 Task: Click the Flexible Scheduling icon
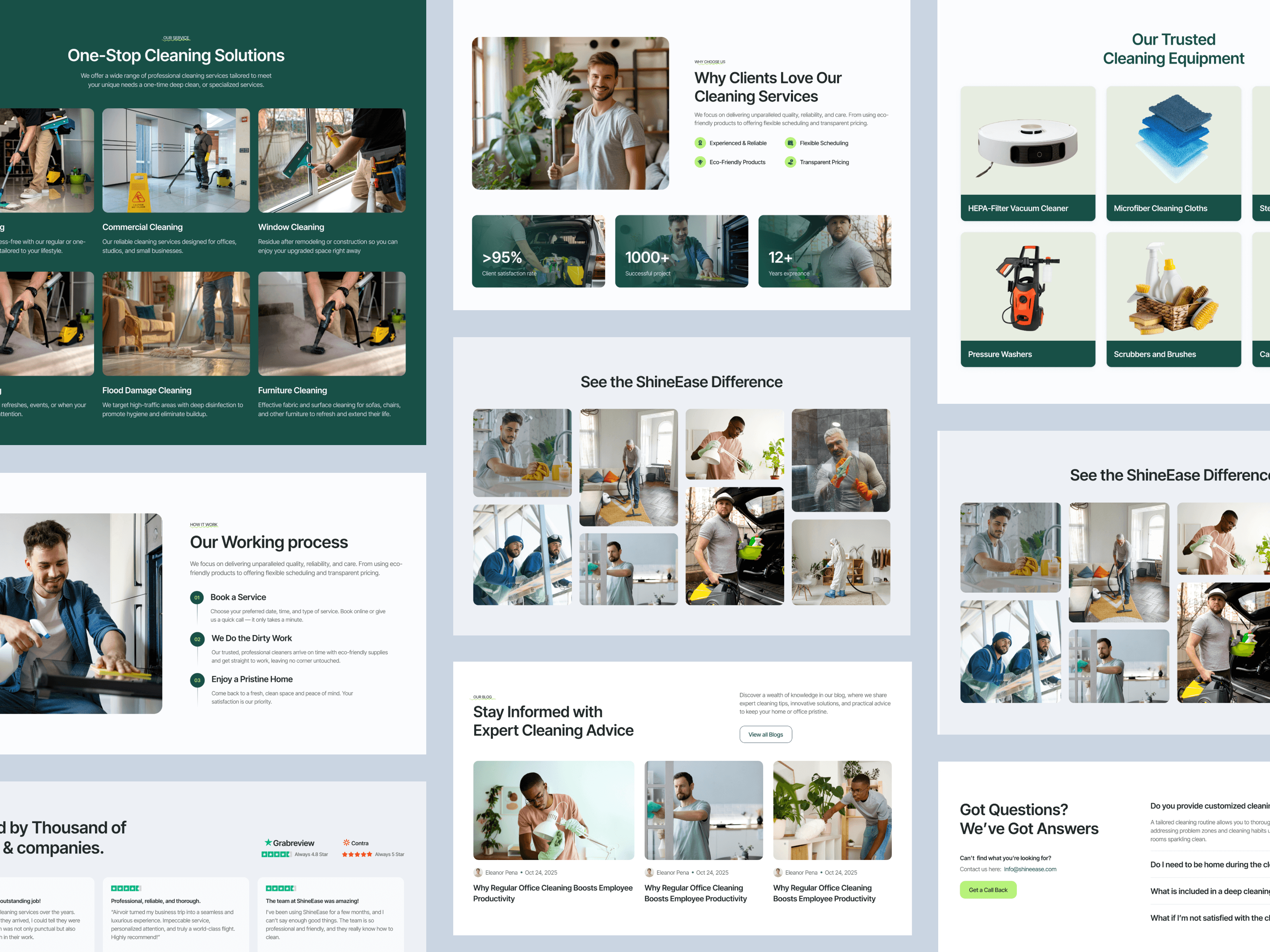coord(791,143)
